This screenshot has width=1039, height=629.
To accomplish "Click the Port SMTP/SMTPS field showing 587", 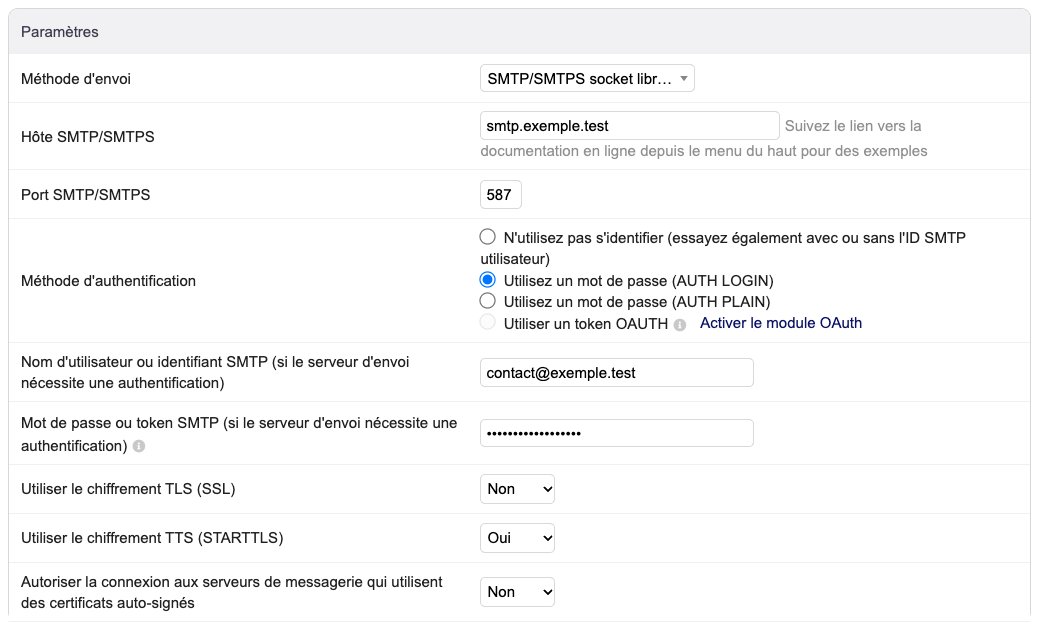I will click(500, 194).
